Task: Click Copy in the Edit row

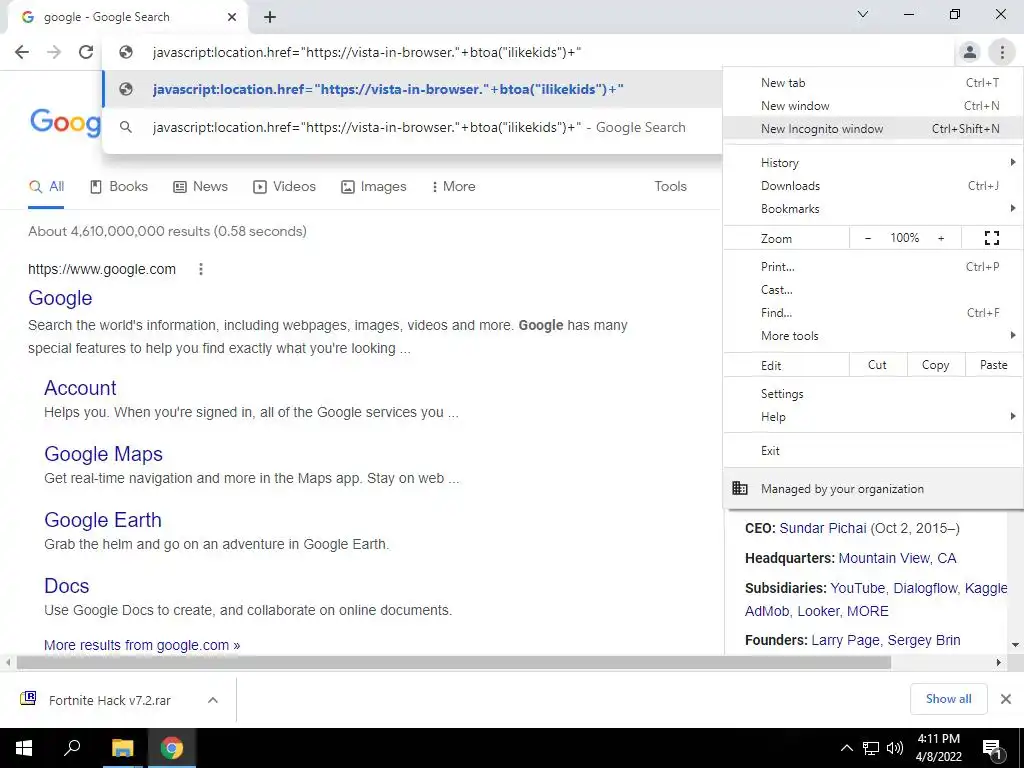Action: (935, 365)
